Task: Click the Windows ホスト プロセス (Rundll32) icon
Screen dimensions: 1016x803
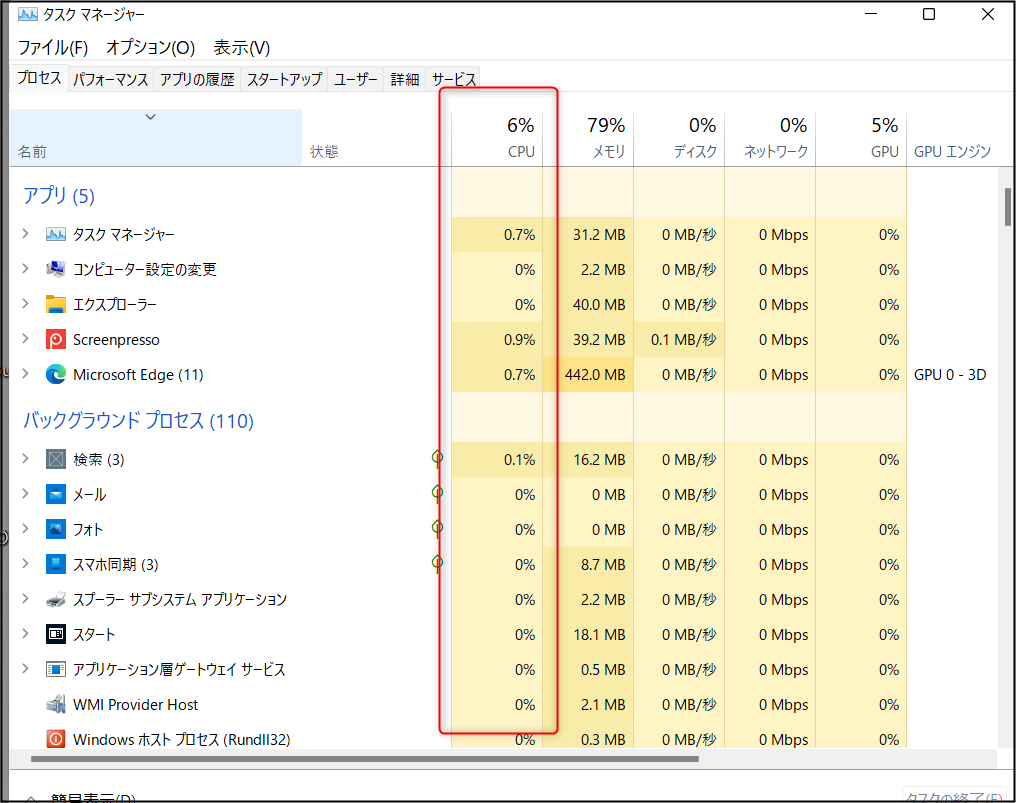Action: pos(56,739)
